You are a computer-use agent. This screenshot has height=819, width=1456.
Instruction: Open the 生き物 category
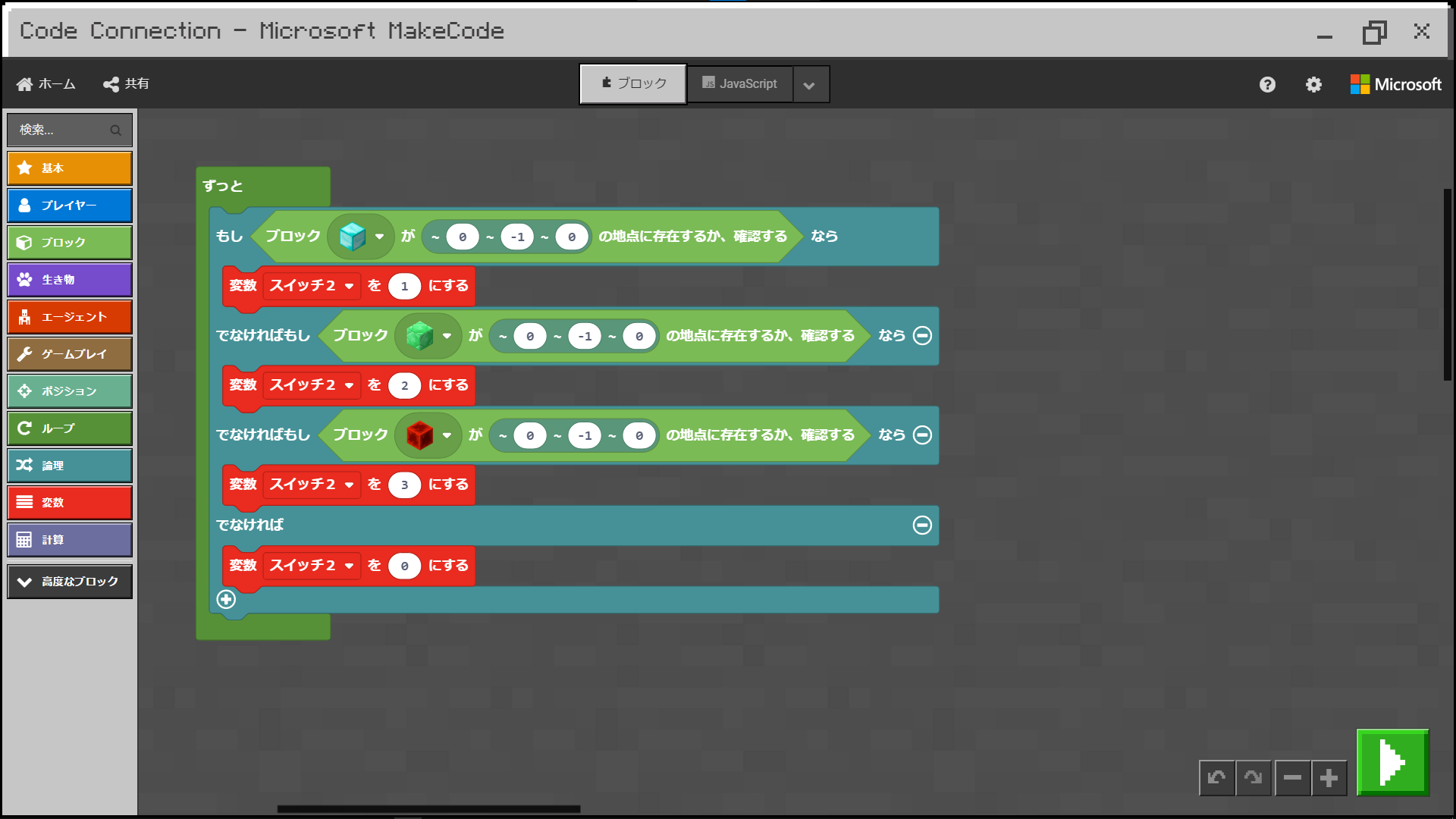point(70,279)
